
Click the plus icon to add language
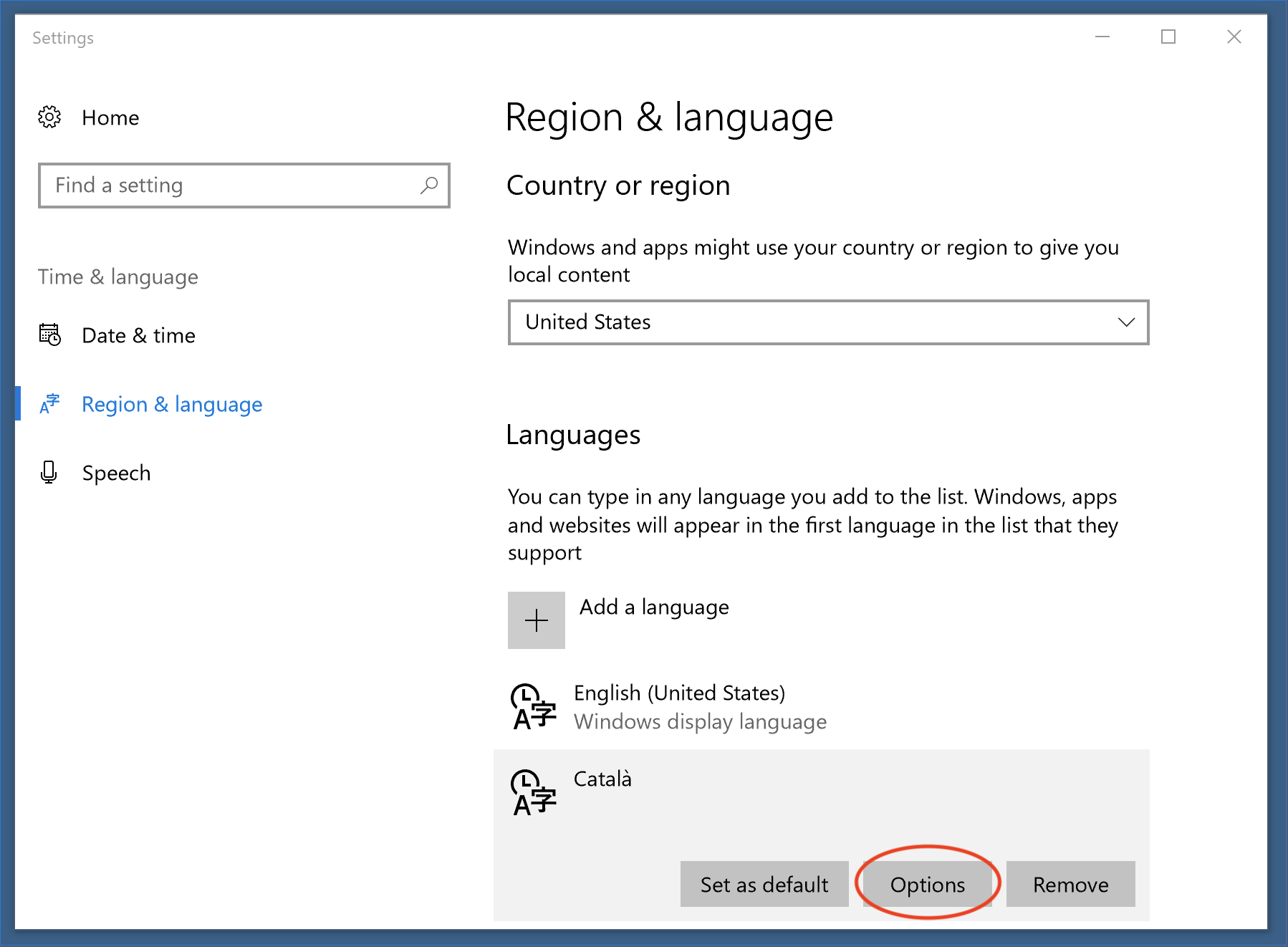point(537,620)
